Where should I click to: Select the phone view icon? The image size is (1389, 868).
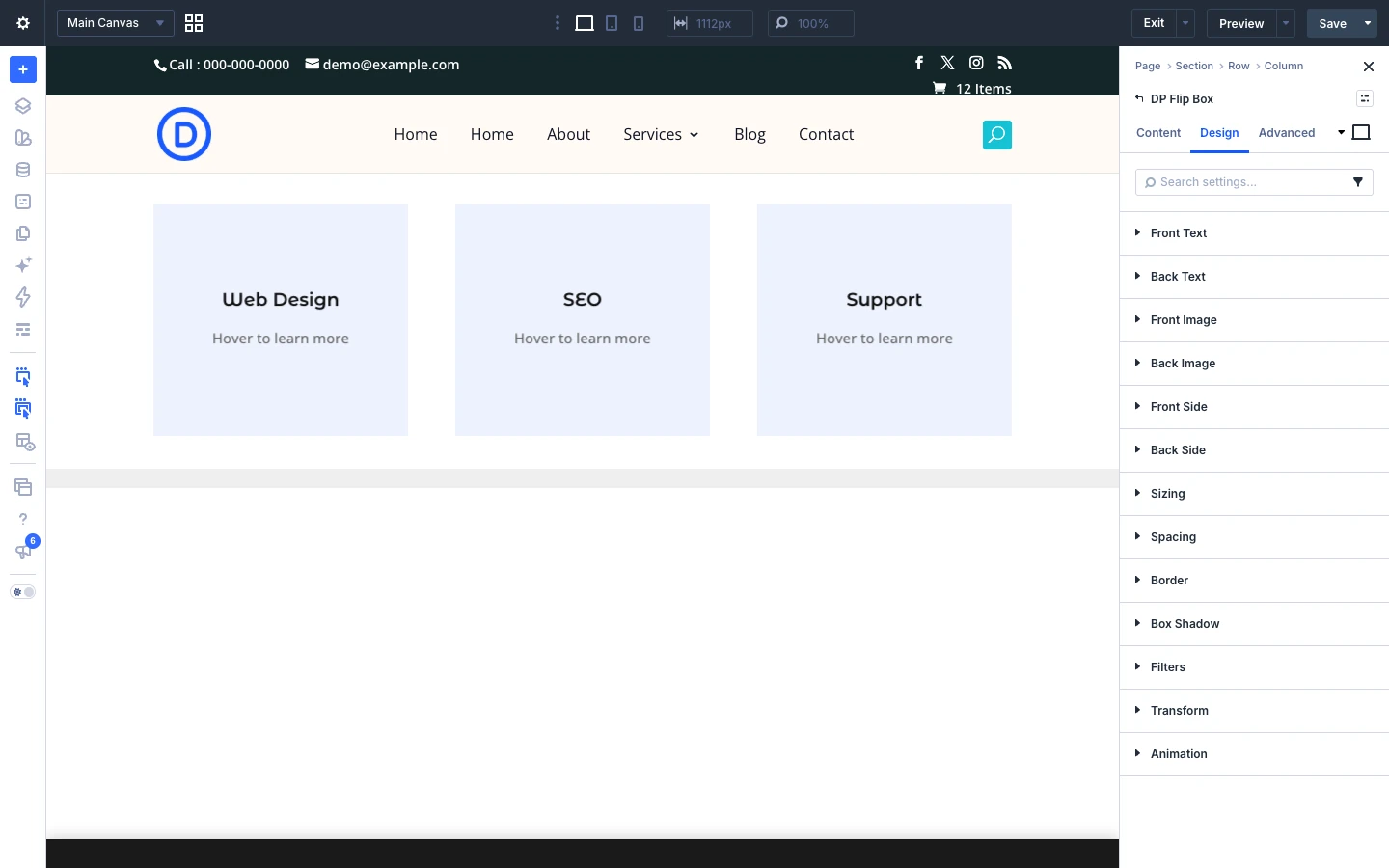639,23
